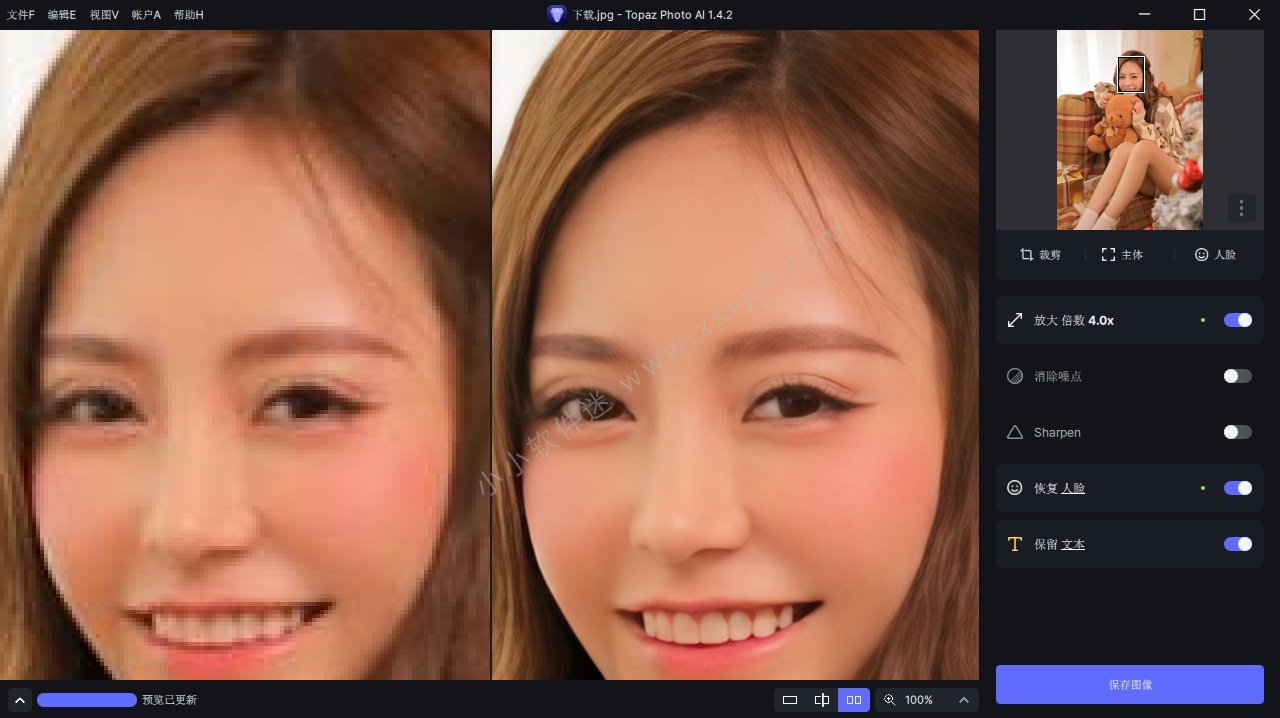Select side-by-side comparison view

[854, 700]
